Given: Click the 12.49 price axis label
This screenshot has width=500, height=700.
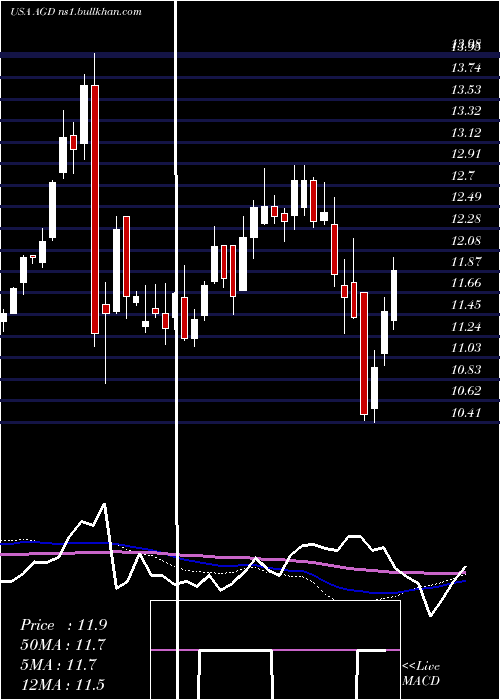Looking at the screenshot, I should [467, 197].
